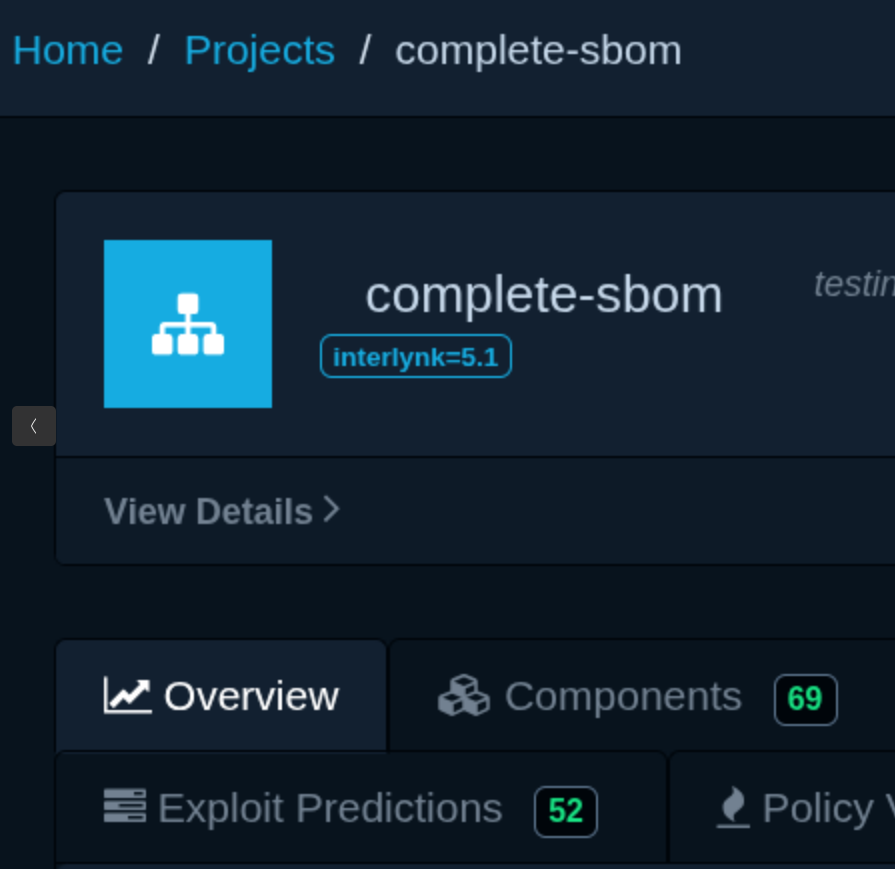Click complete-sbom breadcrumb text
The image size is (895, 869).
538,50
